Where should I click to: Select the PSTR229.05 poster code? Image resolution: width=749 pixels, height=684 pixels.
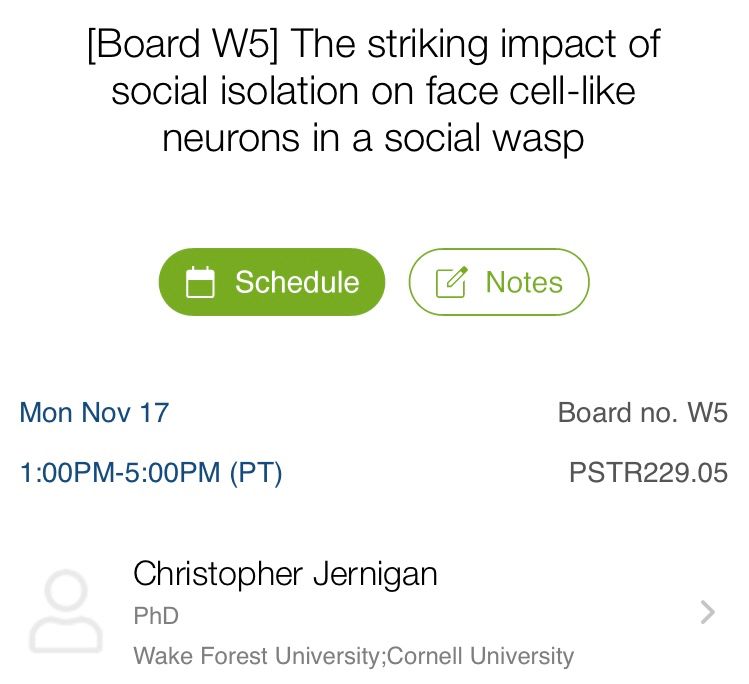[648, 472]
